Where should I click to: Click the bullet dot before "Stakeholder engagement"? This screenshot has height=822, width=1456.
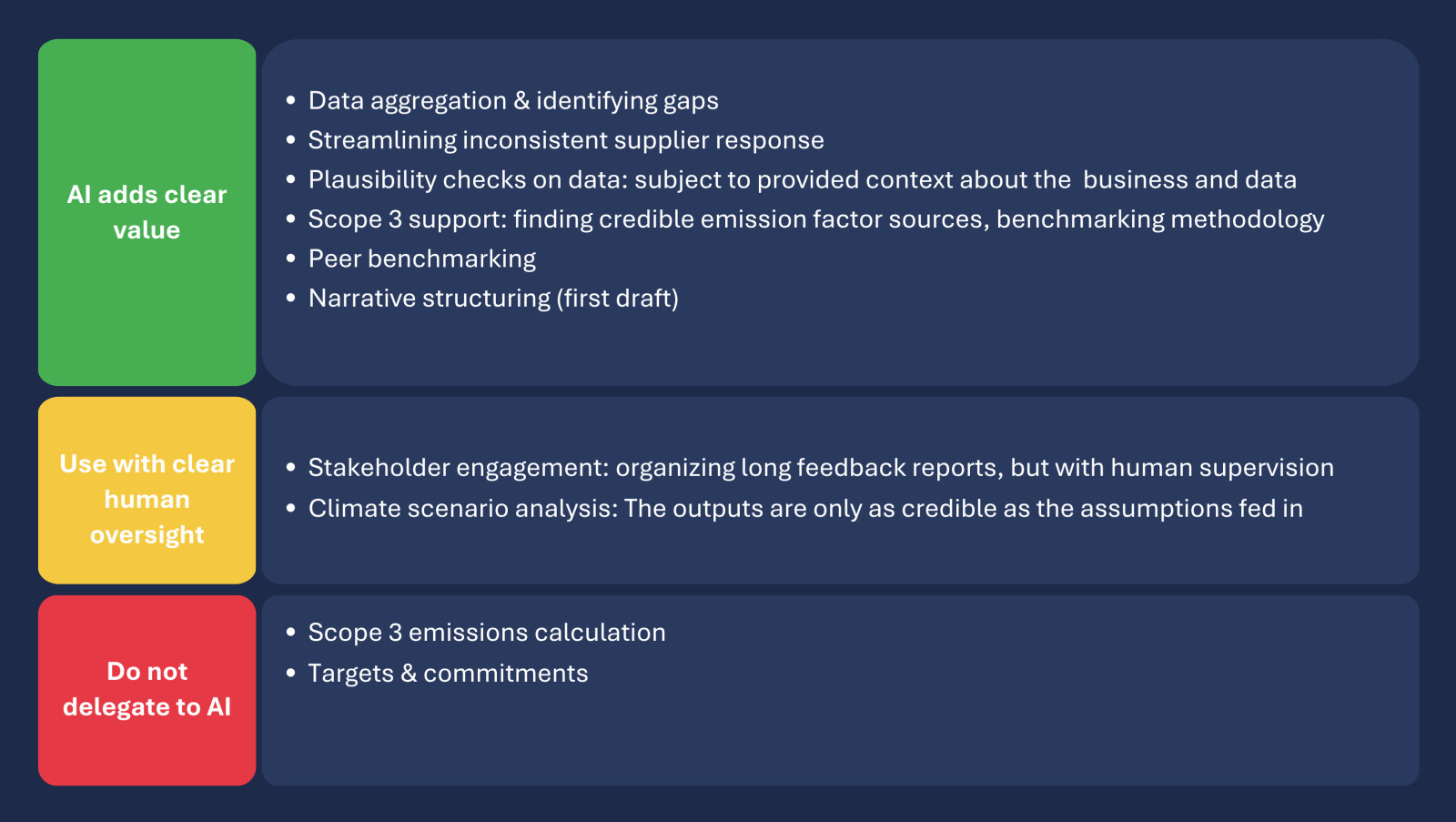click(291, 468)
